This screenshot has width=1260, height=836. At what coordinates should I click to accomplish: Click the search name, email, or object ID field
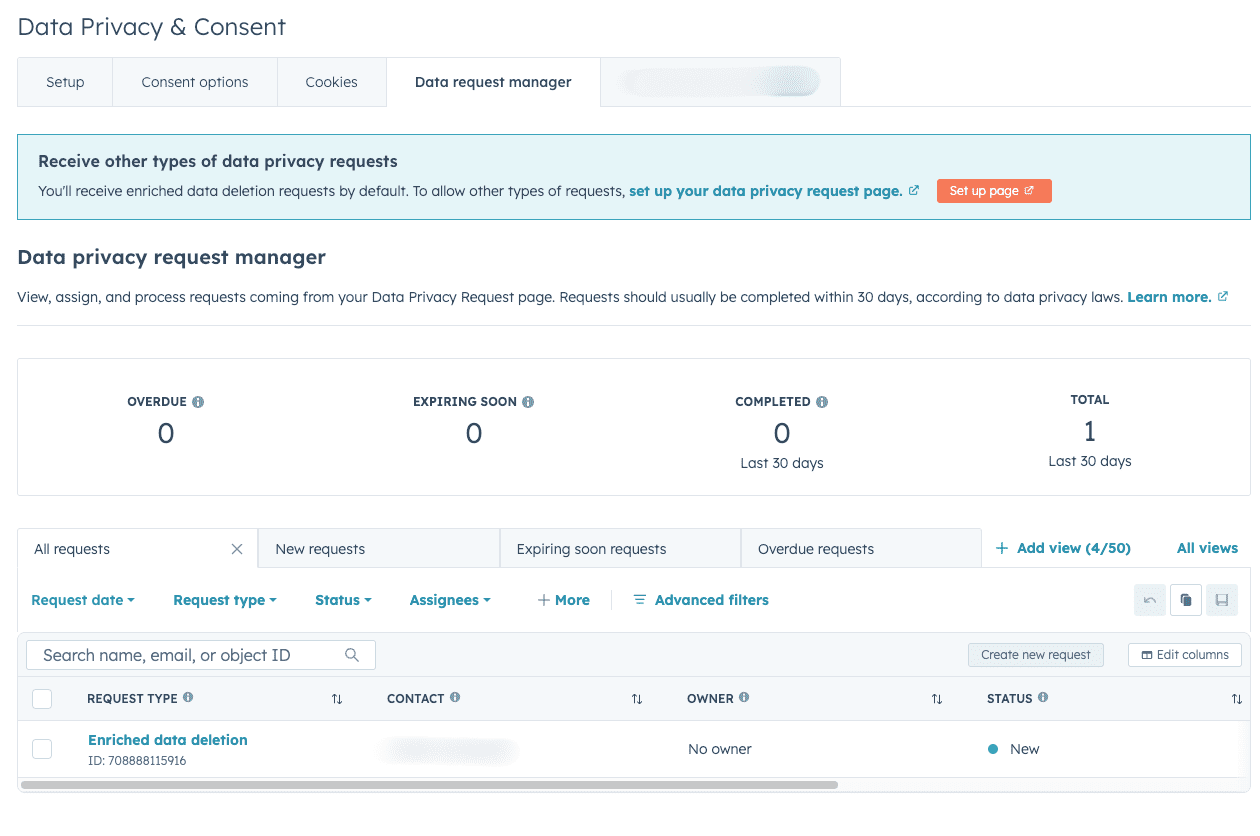point(180,654)
